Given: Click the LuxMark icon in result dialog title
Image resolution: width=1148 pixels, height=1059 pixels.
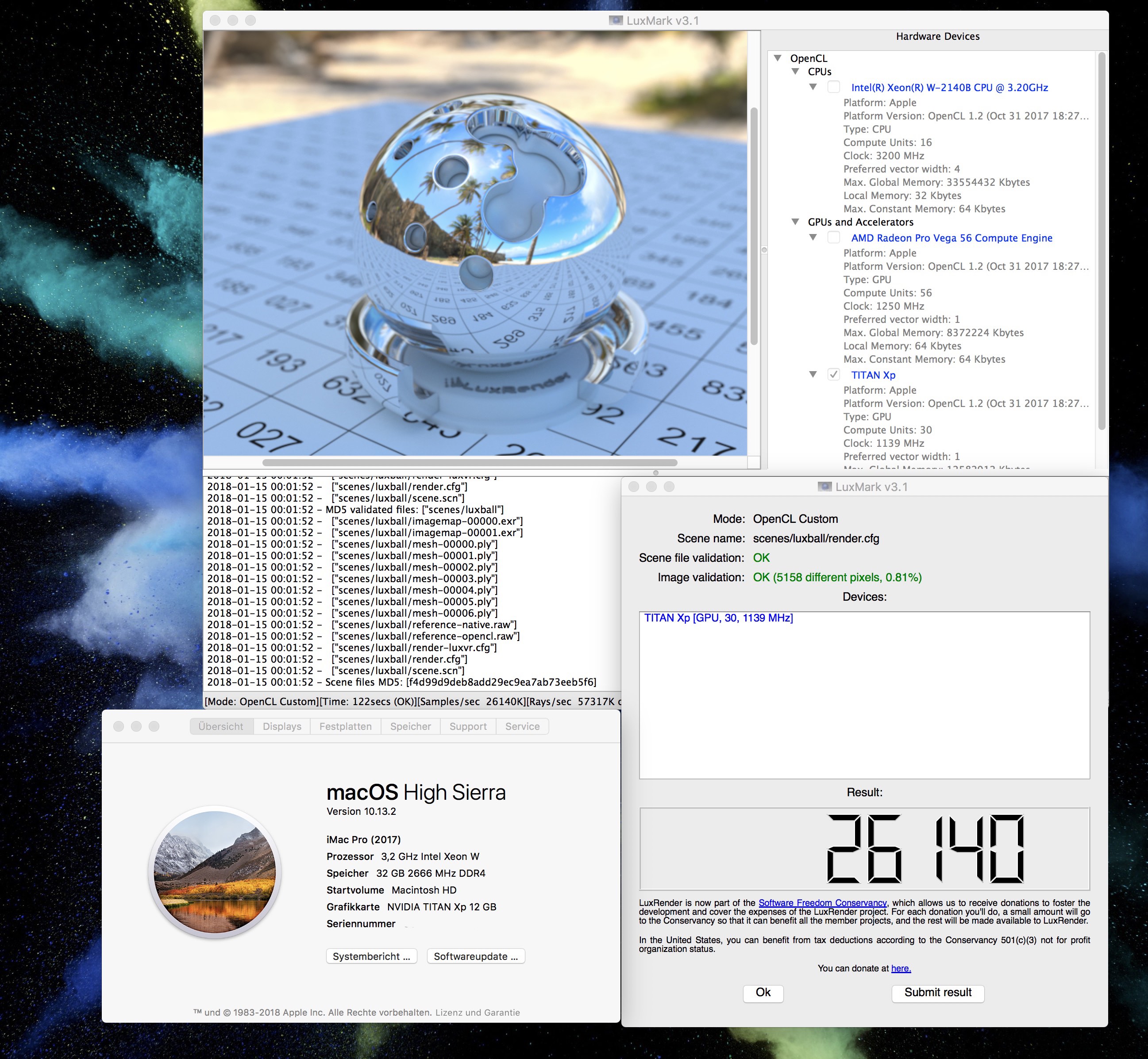Looking at the screenshot, I should pyautogui.click(x=824, y=487).
